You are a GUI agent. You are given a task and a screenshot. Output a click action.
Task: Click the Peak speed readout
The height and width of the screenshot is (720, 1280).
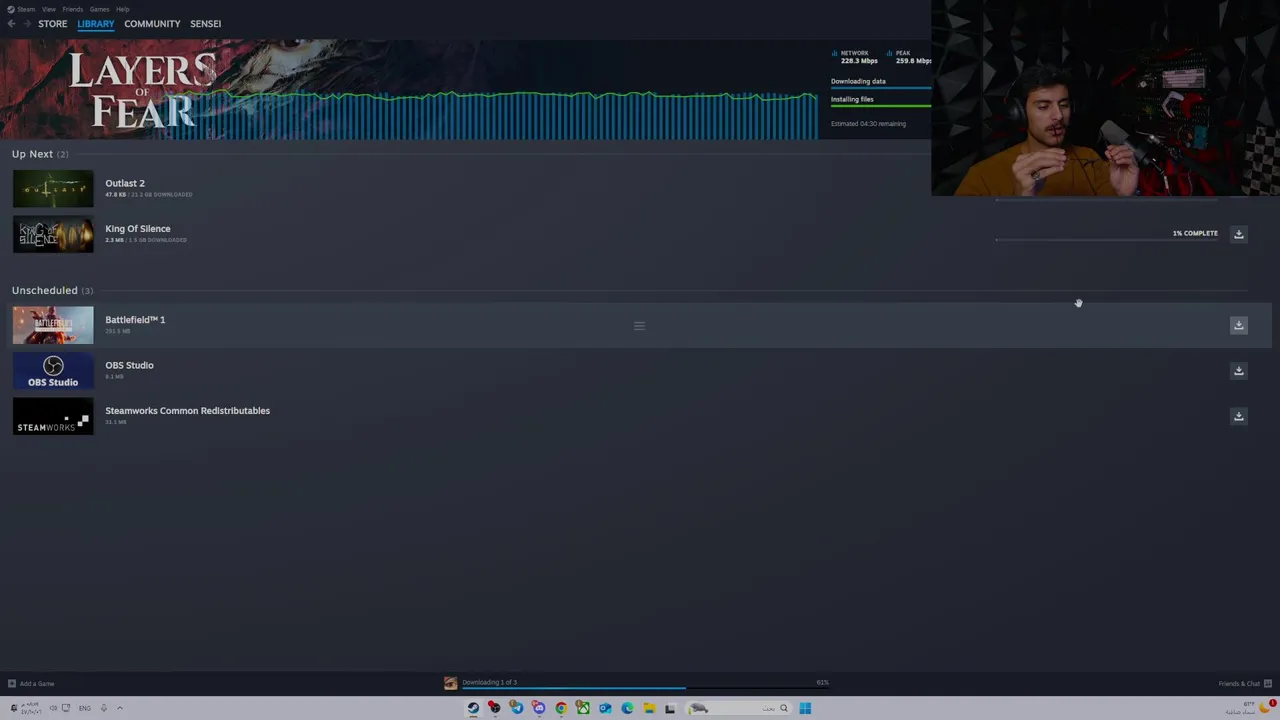[x=908, y=57]
